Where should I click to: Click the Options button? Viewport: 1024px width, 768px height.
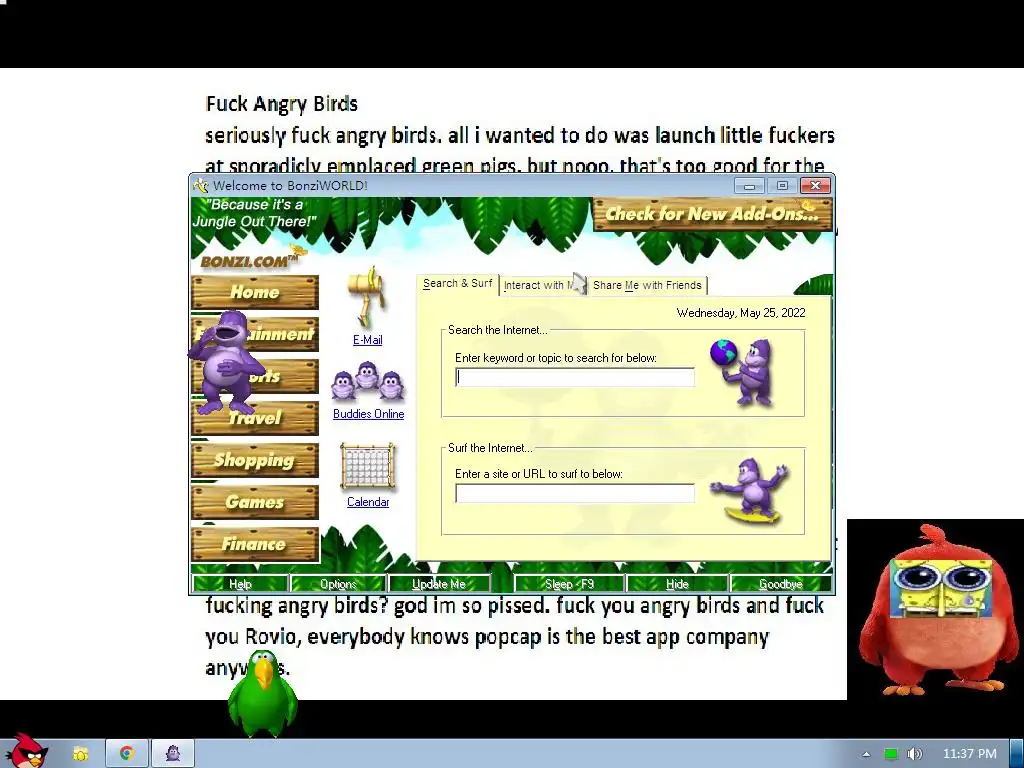[x=338, y=584]
